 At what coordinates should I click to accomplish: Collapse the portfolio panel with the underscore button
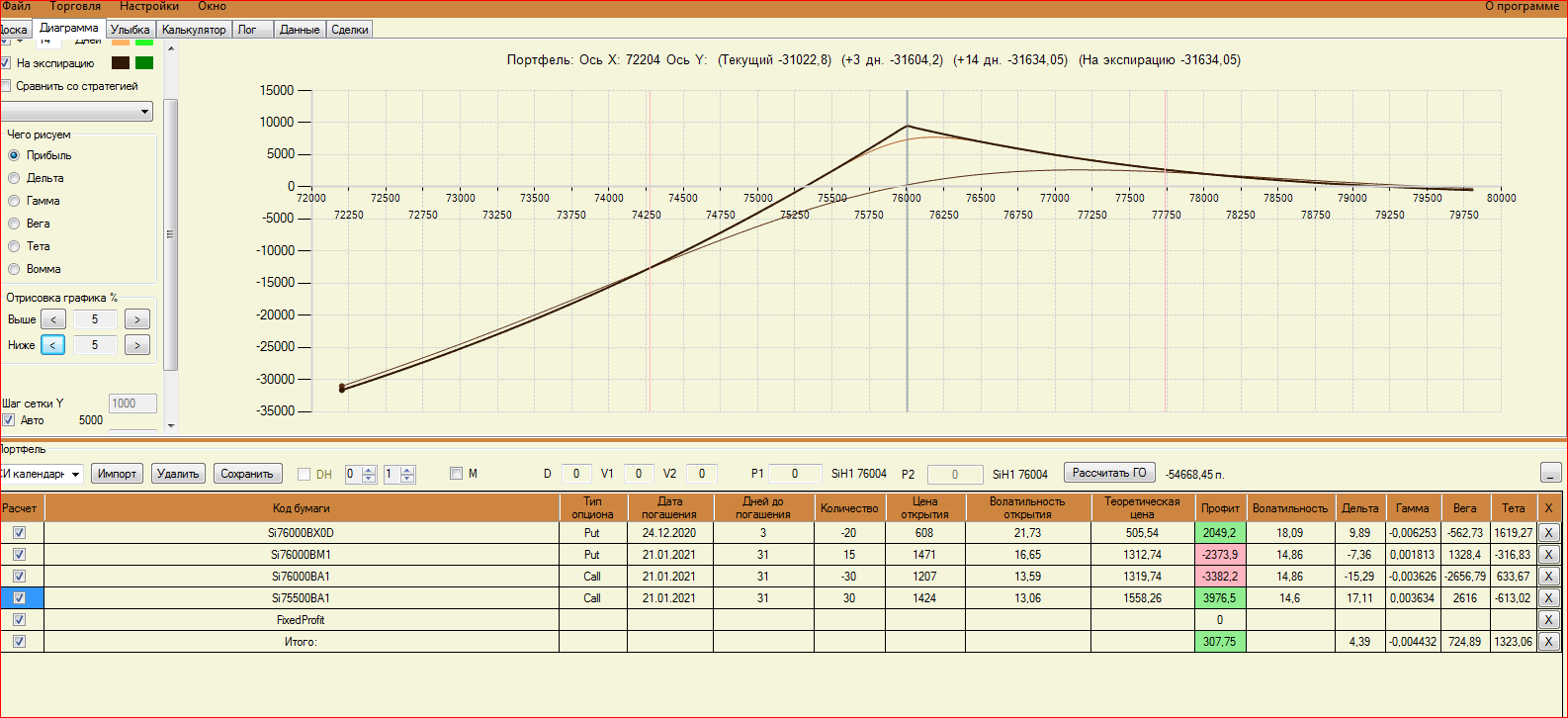tap(1550, 473)
